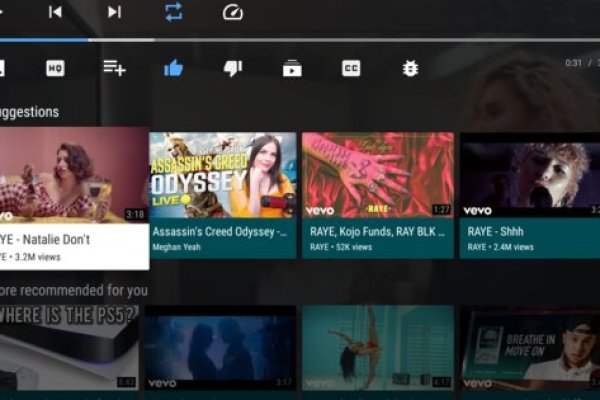Toggle the thumbs up like button

[x=173, y=68]
